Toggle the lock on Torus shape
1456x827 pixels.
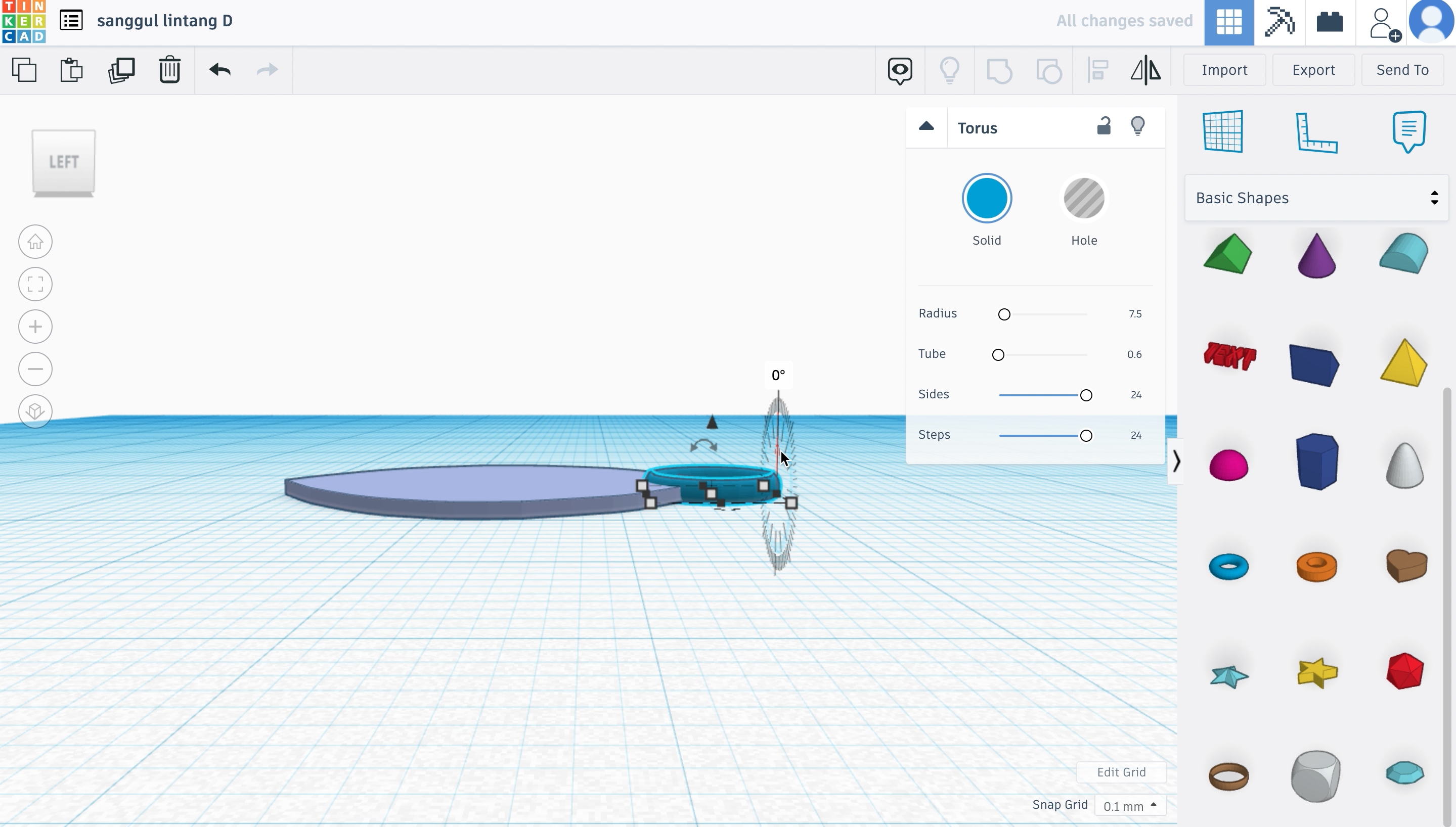[x=1103, y=125]
